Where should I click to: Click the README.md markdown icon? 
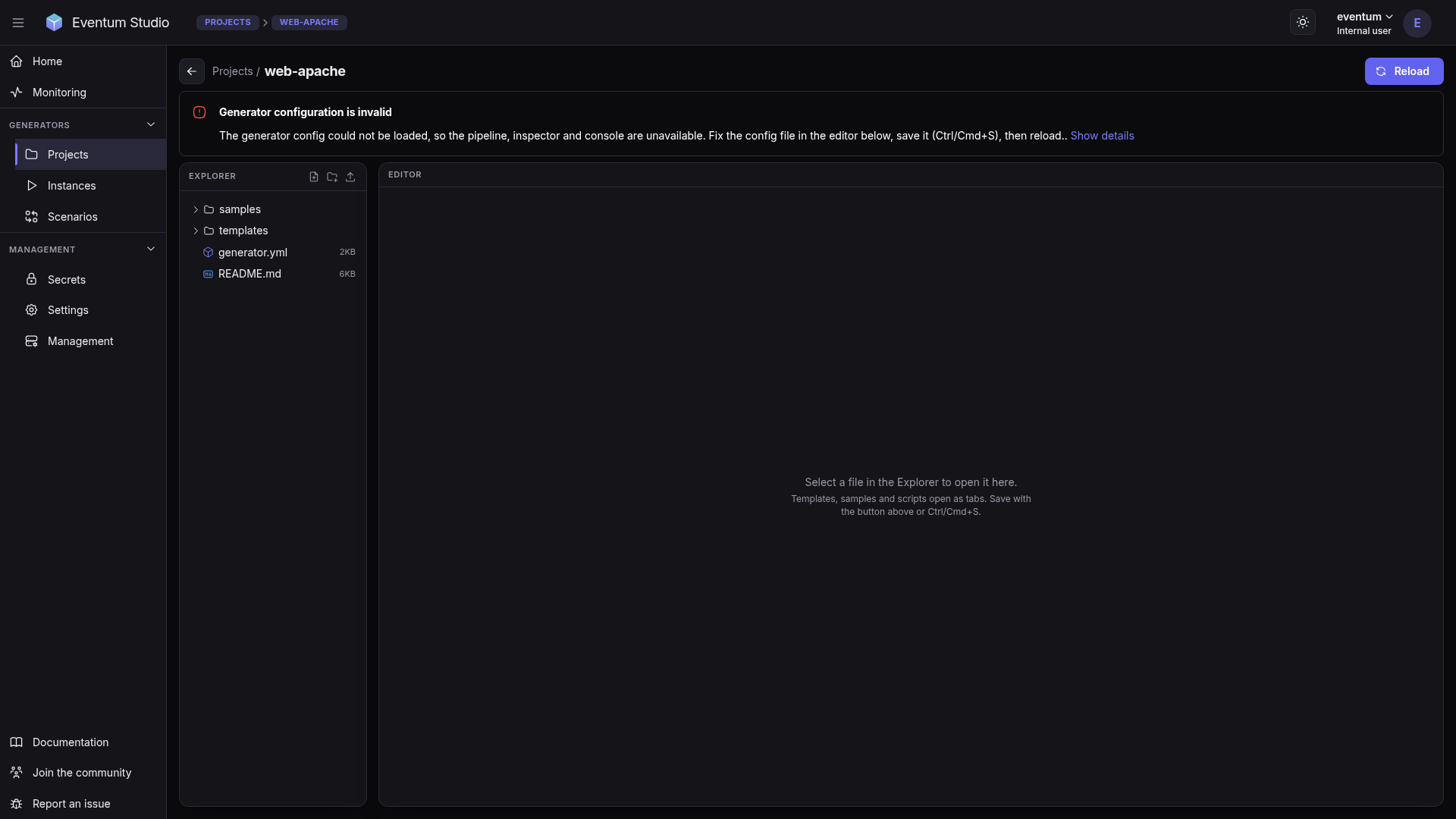pyautogui.click(x=208, y=274)
